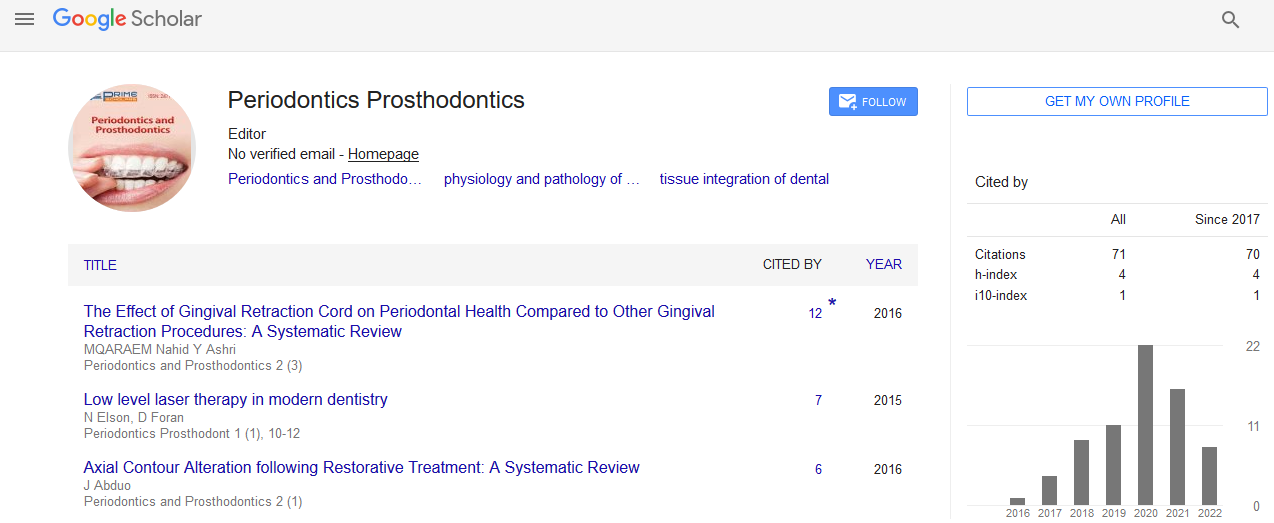The image size is (1274, 523).
Task: Click Get My Own Profile button
Action: [1117, 101]
